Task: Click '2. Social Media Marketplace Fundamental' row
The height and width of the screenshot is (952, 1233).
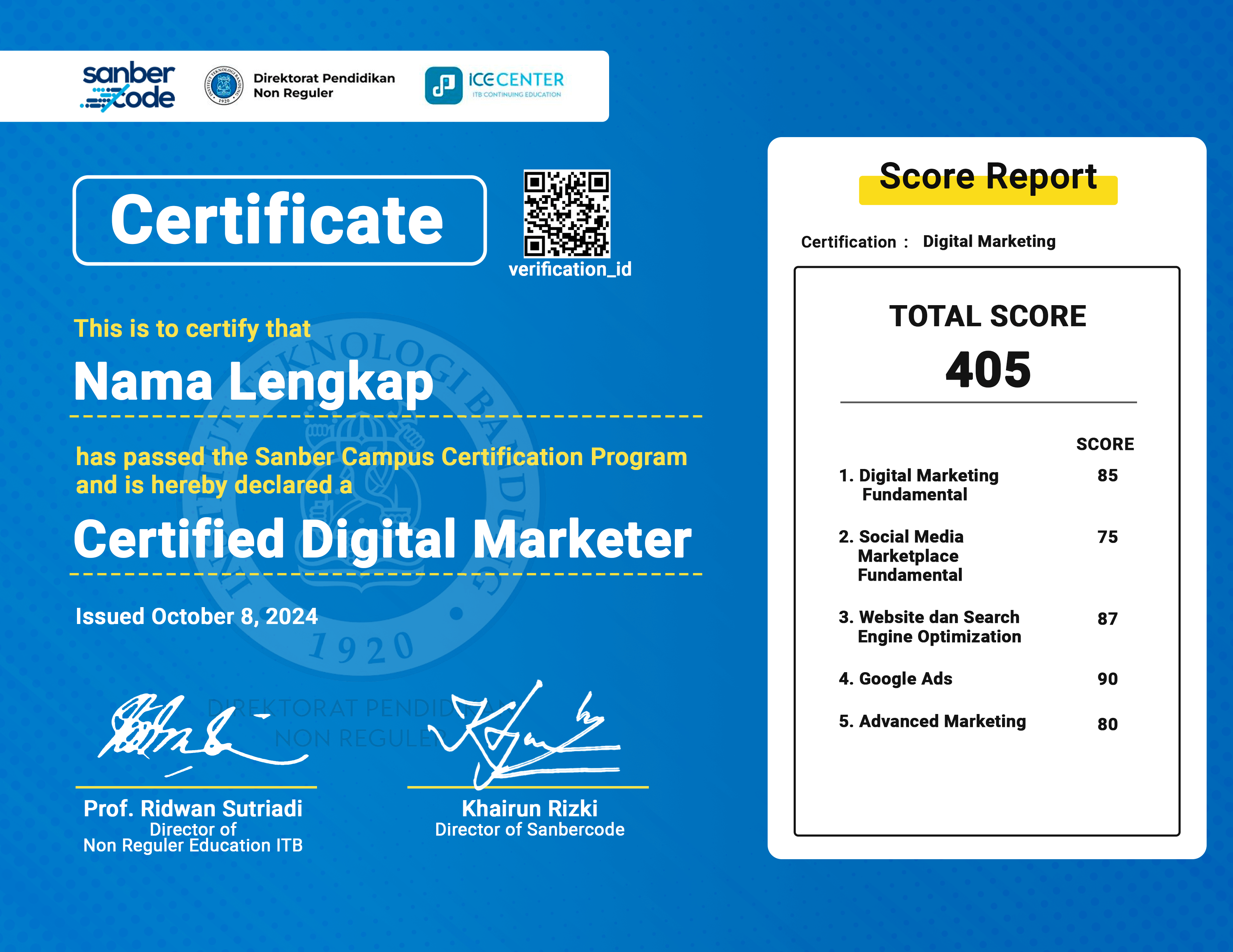Action: pyautogui.click(x=902, y=555)
